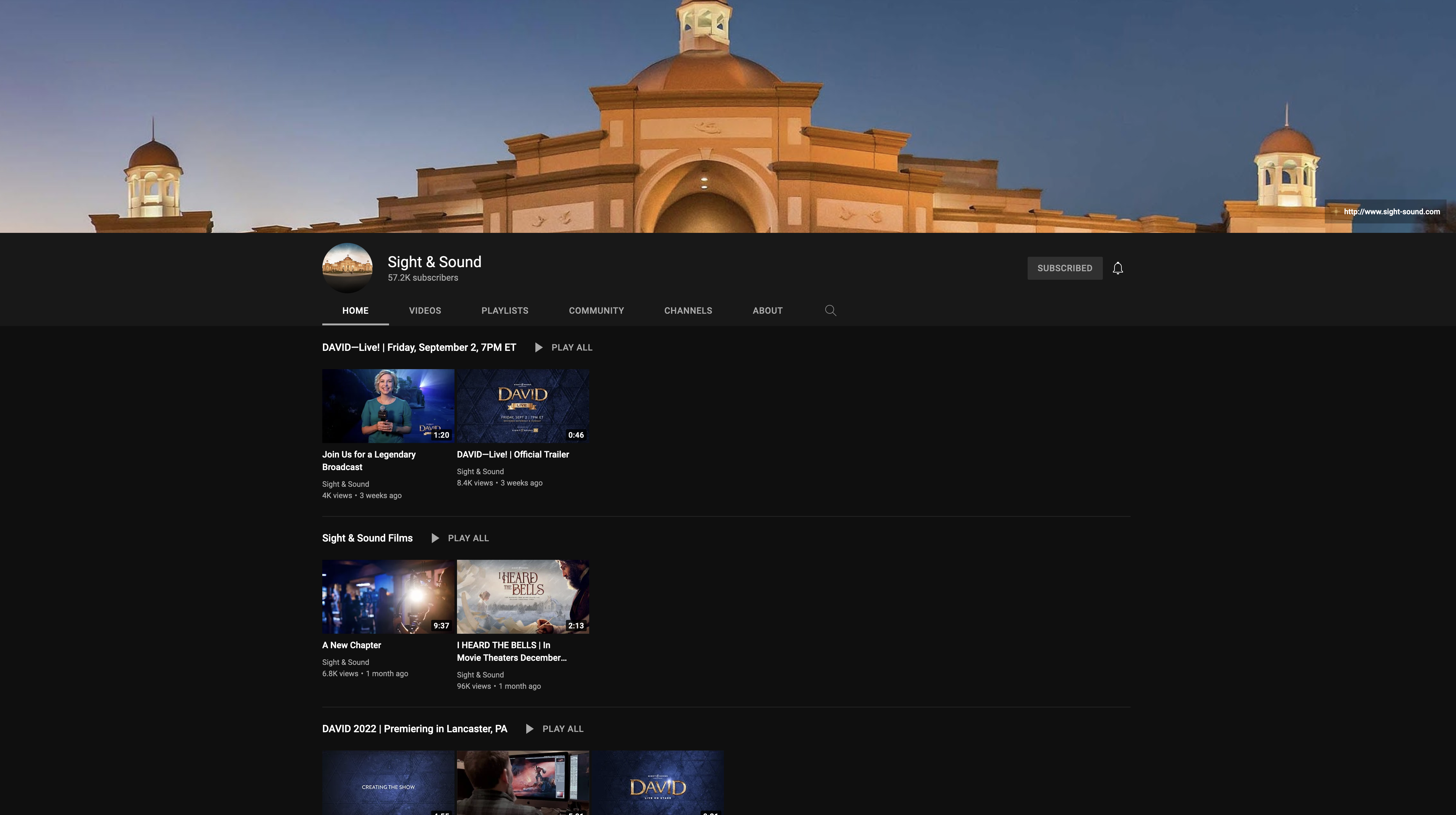This screenshot has width=1456, height=815.
Task: Open the DAVID—Live! Official Trailer thumbnail
Action: point(523,406)
